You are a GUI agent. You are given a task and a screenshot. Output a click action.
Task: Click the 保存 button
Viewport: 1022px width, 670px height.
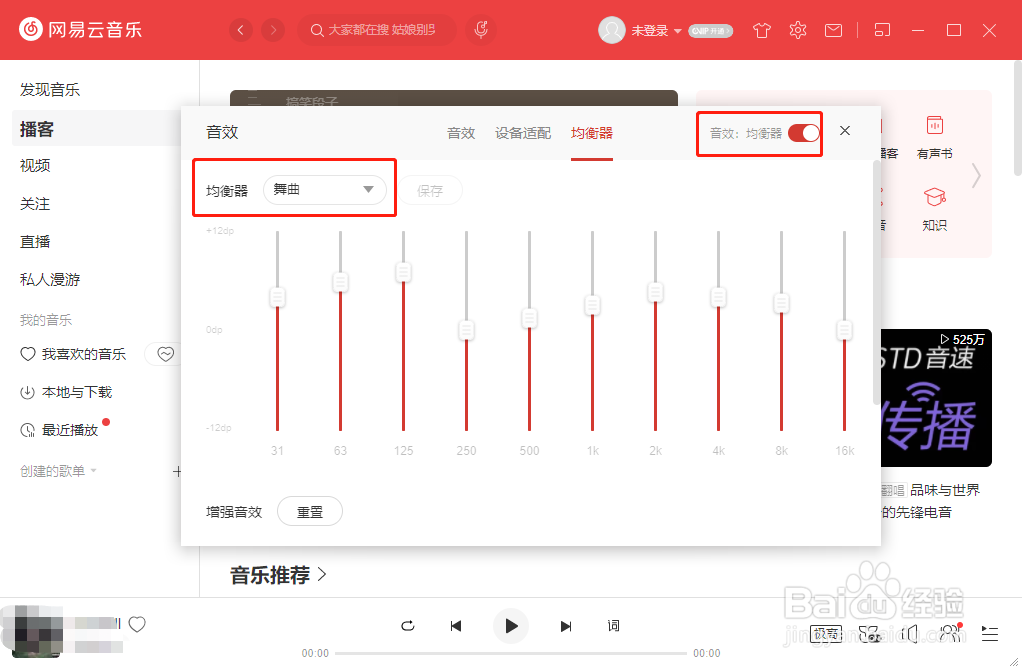(x=430, y=190)
